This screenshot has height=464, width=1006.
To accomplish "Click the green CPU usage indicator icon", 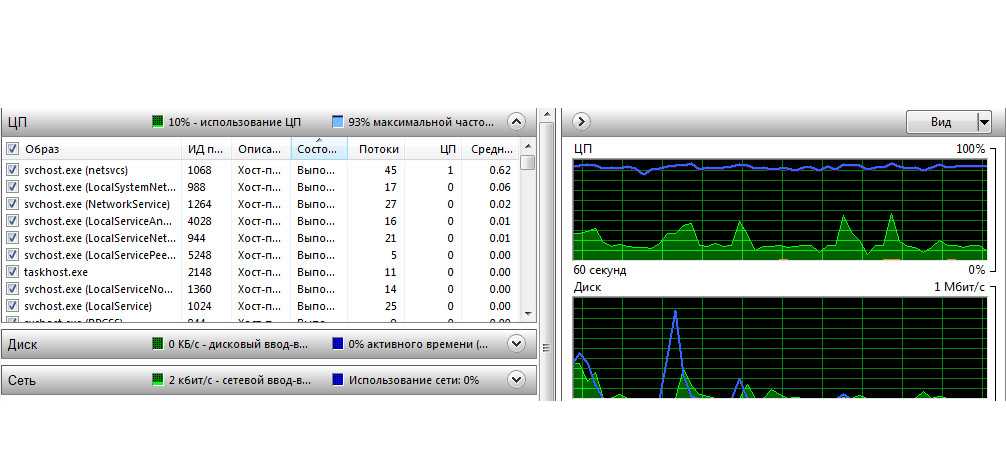I will [x=158, y=122].
